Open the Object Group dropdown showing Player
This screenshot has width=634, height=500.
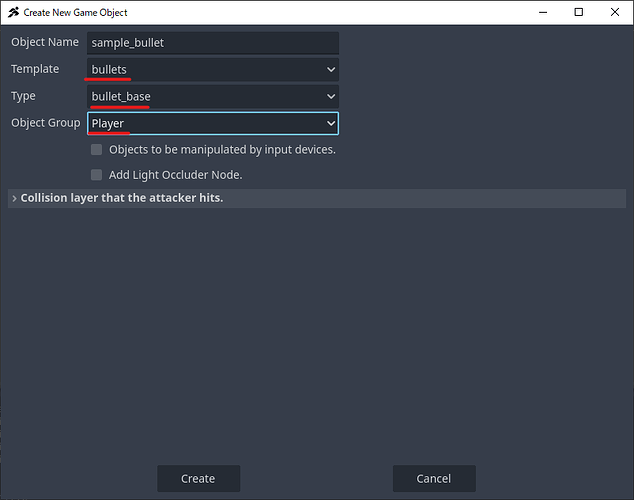pyautogui.click(x=212, y=123)
